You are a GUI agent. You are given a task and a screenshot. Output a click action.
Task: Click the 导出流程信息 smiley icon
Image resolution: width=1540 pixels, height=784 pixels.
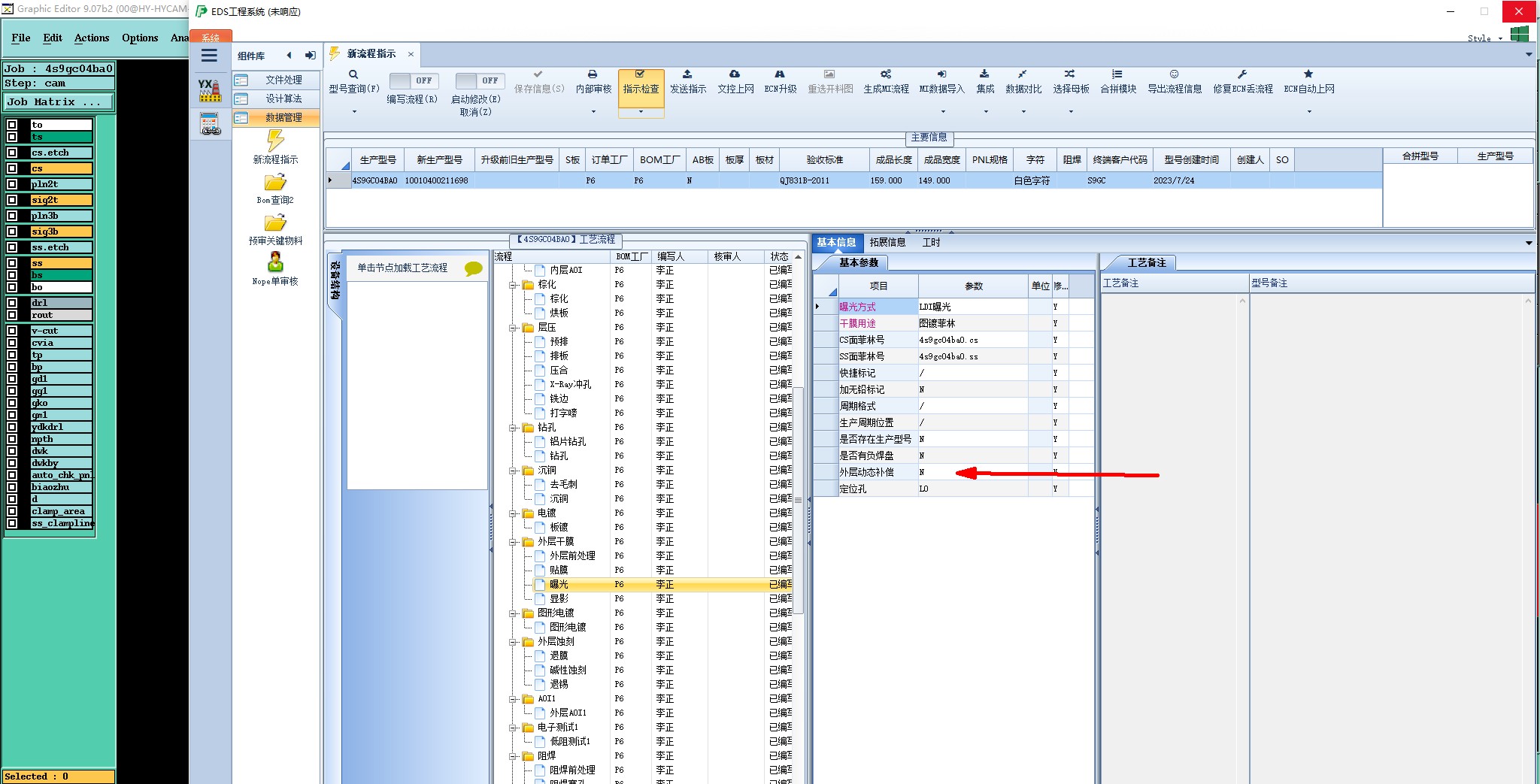point(1174,74)
